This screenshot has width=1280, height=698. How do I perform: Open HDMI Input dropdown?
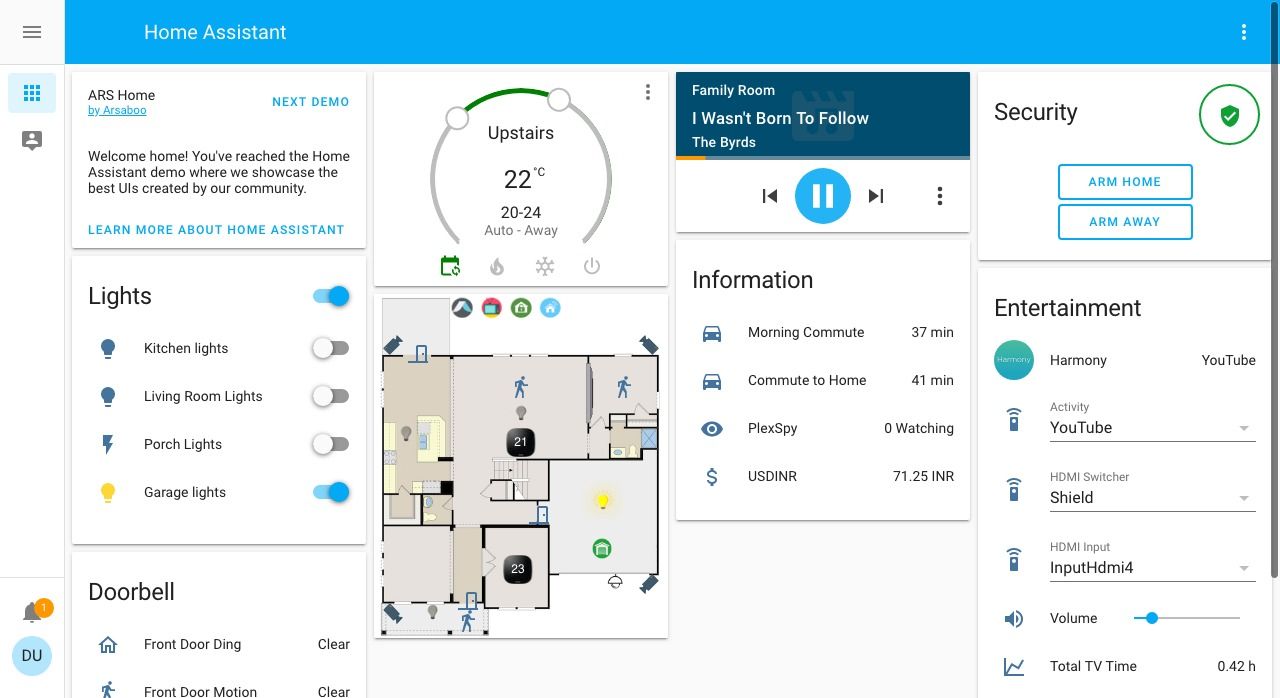tap(1152, 568)
